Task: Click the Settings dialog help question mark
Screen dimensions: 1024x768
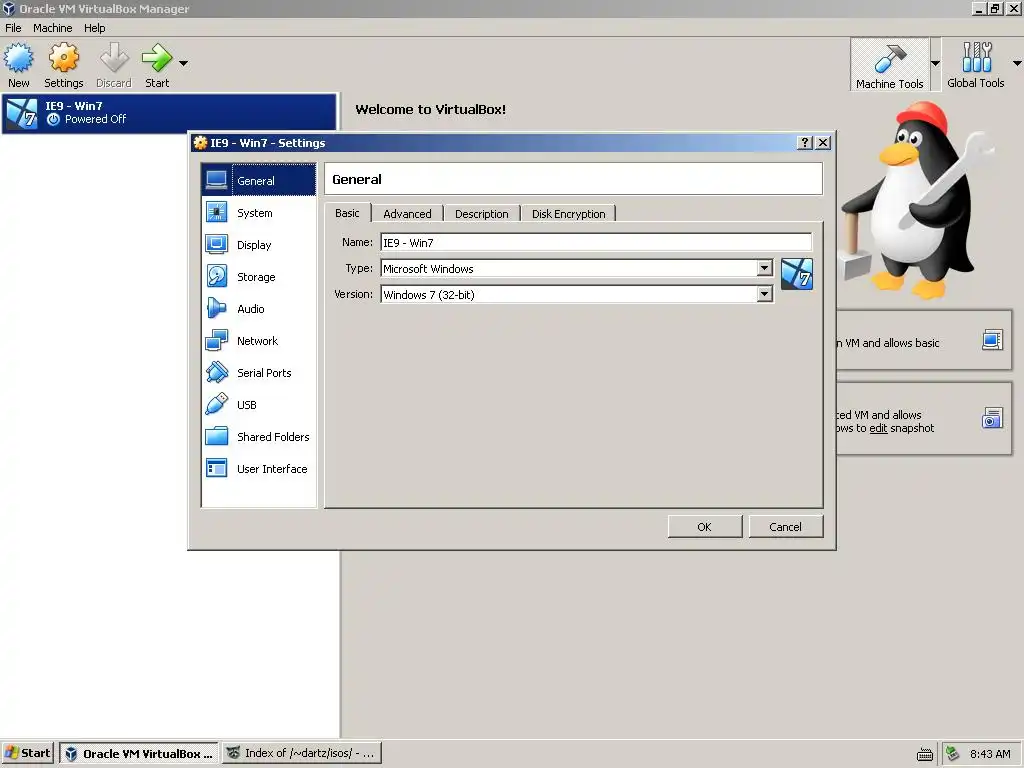Action: coord(805,142)
